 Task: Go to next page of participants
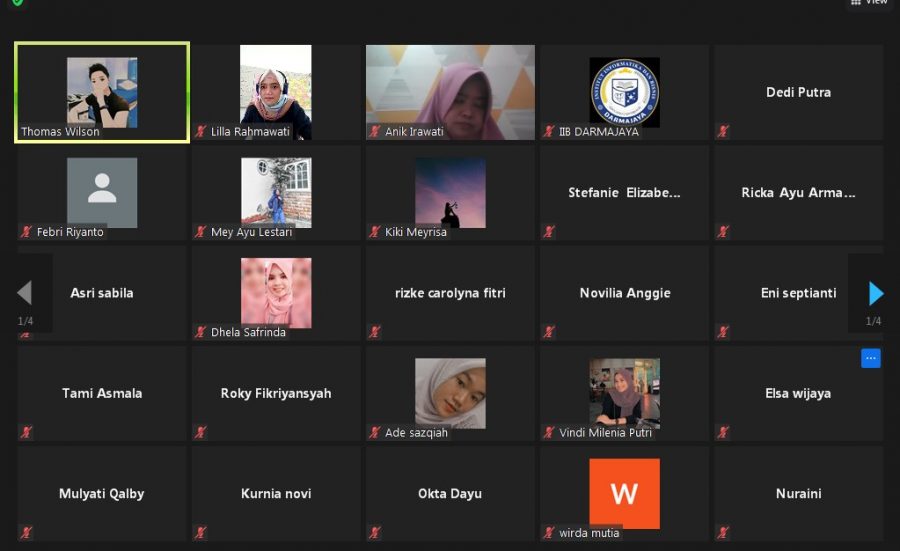tap(875, 293)
